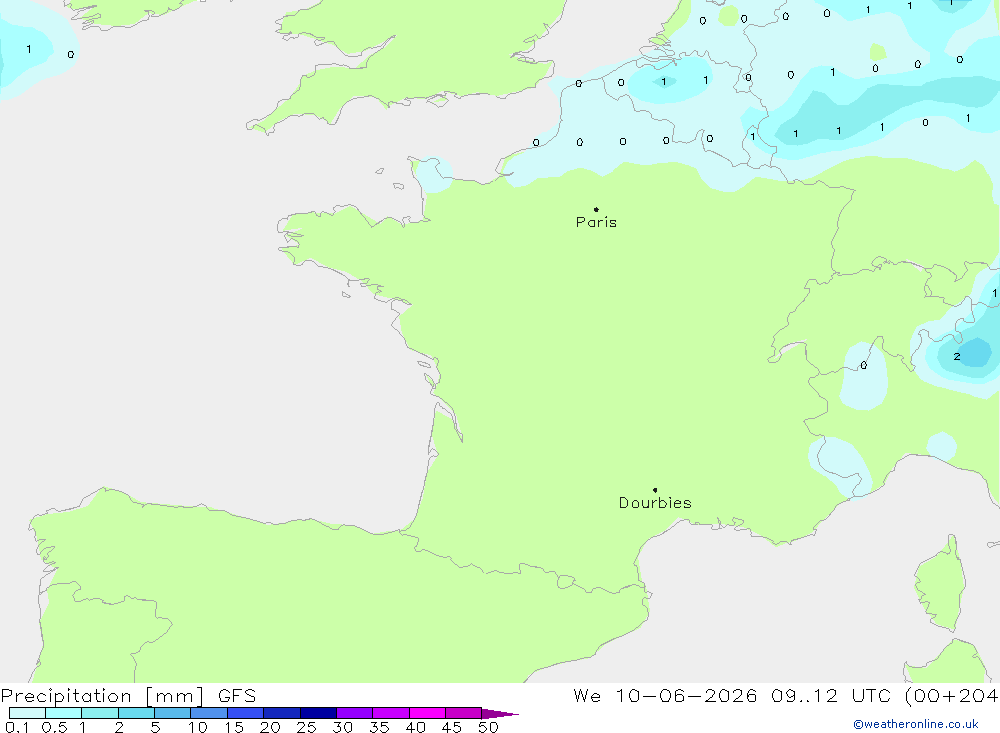1000x733 pixels.
Task: Click the Paris location dot marker
Action: coord(596,209)
